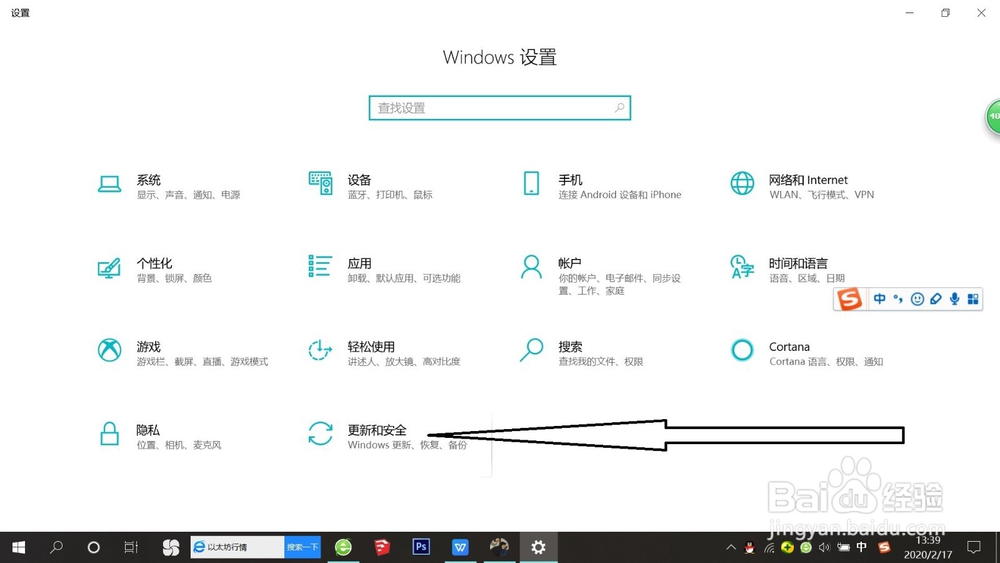Open the 设备 (Devices) settings category
Viewport: 1000px width, 563px height.
click(370, 186)
